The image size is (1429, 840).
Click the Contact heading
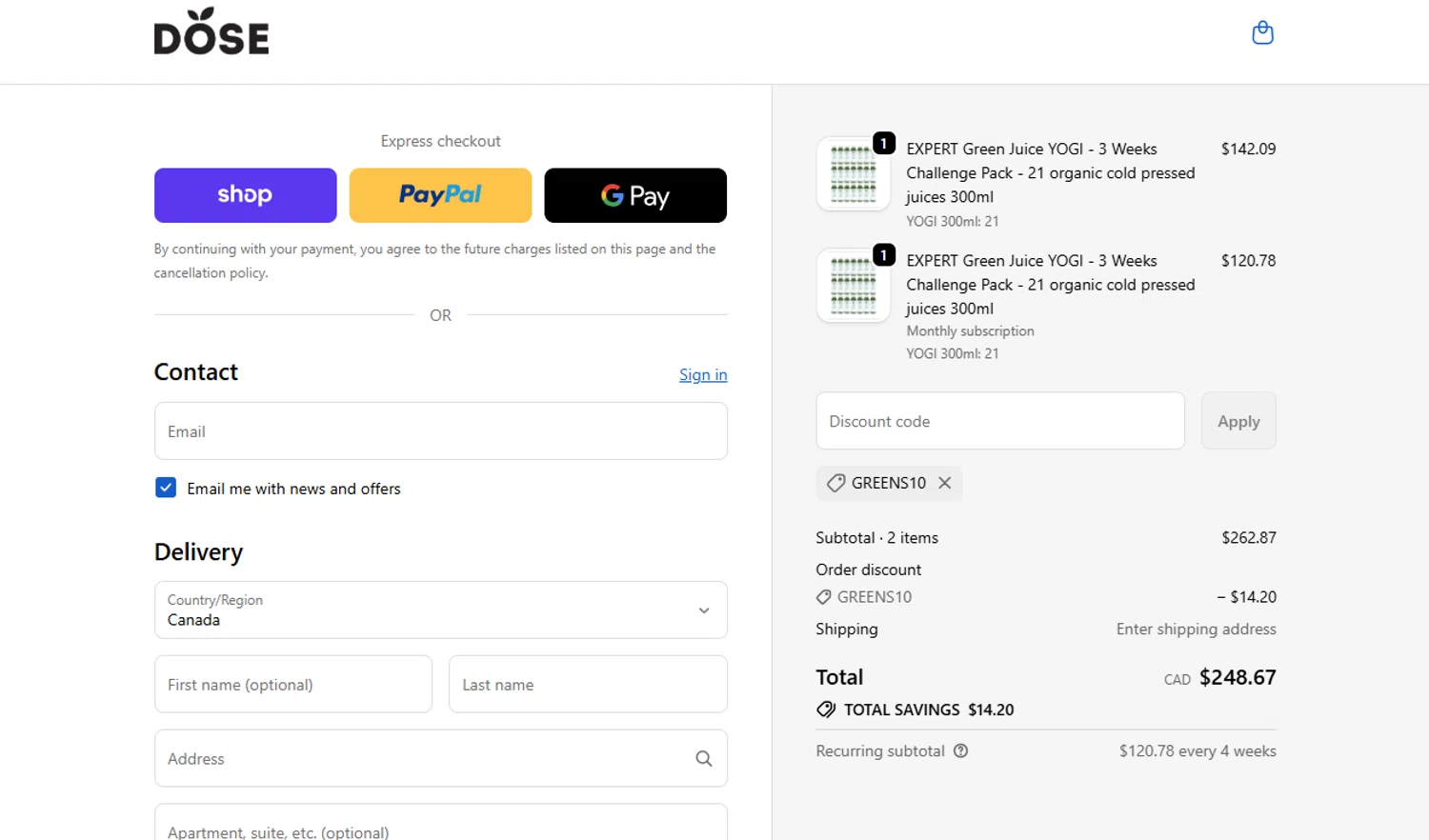(x=196, y=372)
